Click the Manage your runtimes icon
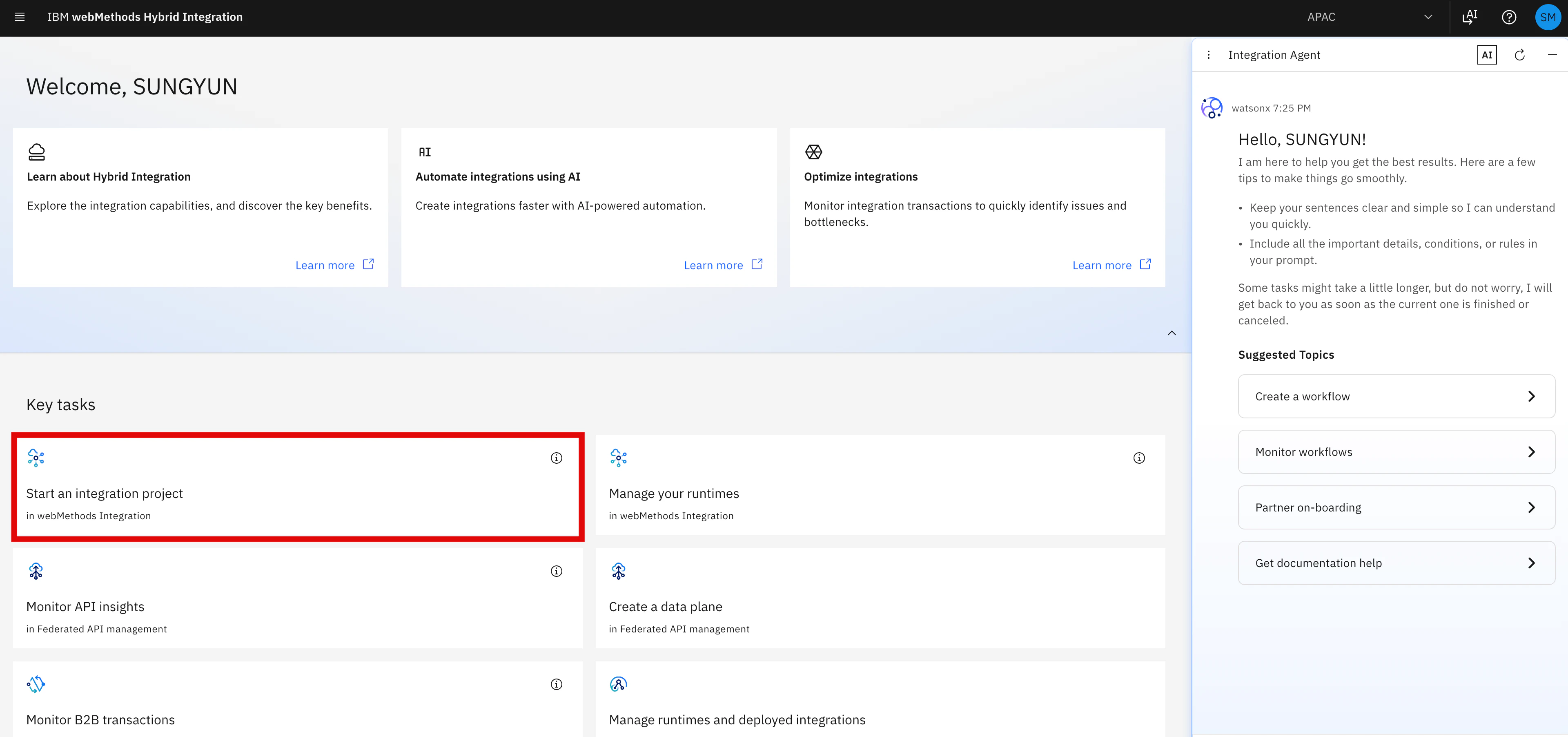Image resolution: width=1568 pixels, height=737 pixels. 619,458
